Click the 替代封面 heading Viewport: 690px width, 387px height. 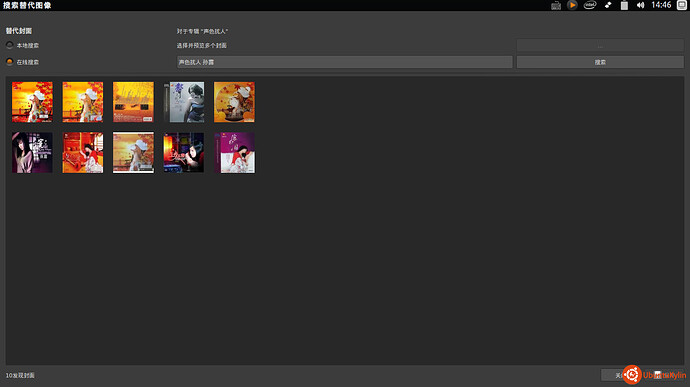coord(18,31)
